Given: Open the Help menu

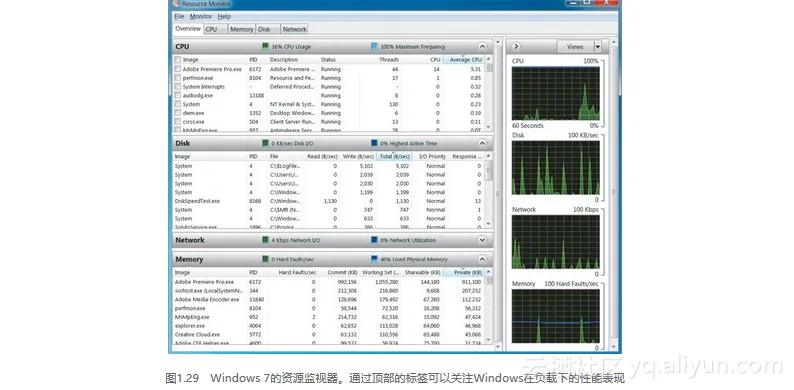Looking at the screenshot, I should tap(224, 17).
